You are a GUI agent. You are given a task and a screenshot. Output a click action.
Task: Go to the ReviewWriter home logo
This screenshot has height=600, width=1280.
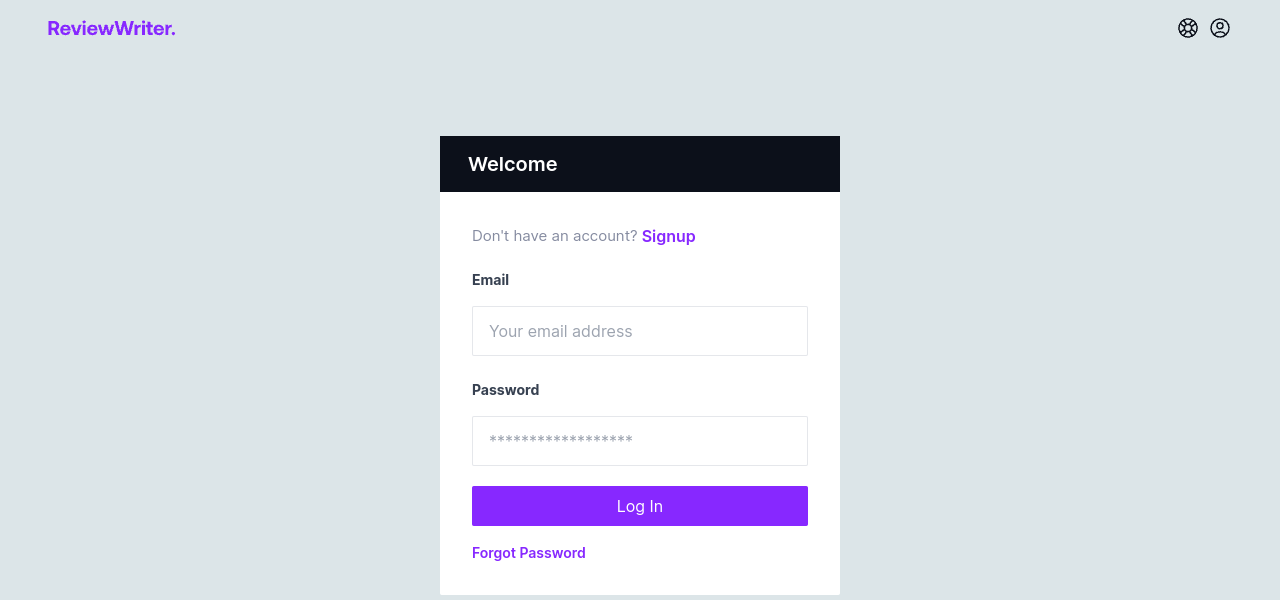click(x=111, y=28)
